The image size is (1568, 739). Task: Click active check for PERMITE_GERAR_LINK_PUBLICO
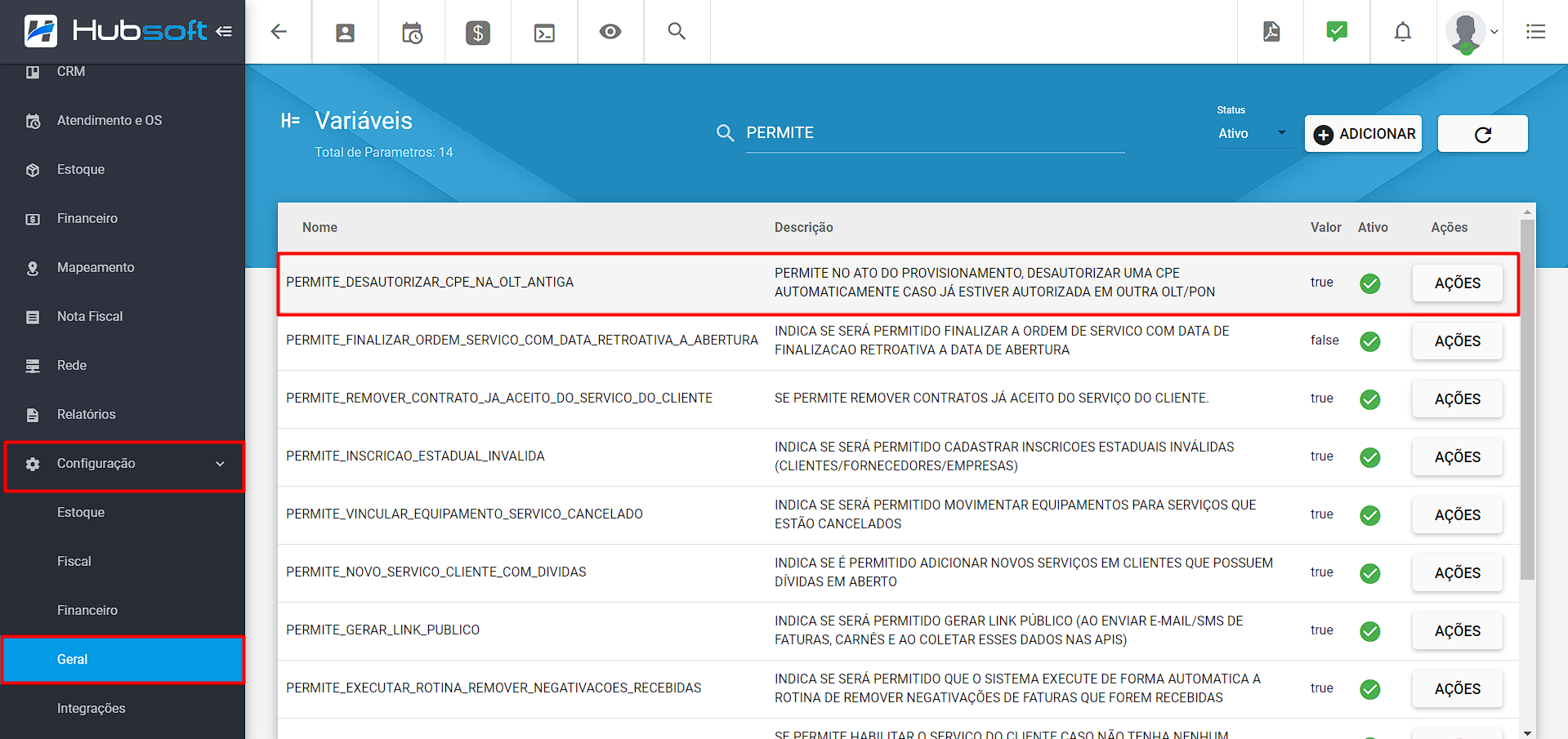1370,631
